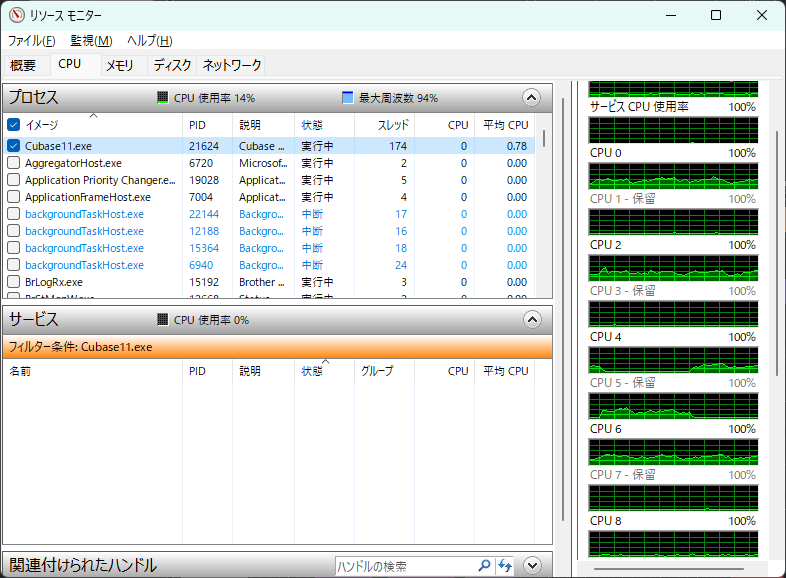The height and width of the screenshot is (578, 786).
Task: Open the ヘルプ menu
Action: [149, 41]
